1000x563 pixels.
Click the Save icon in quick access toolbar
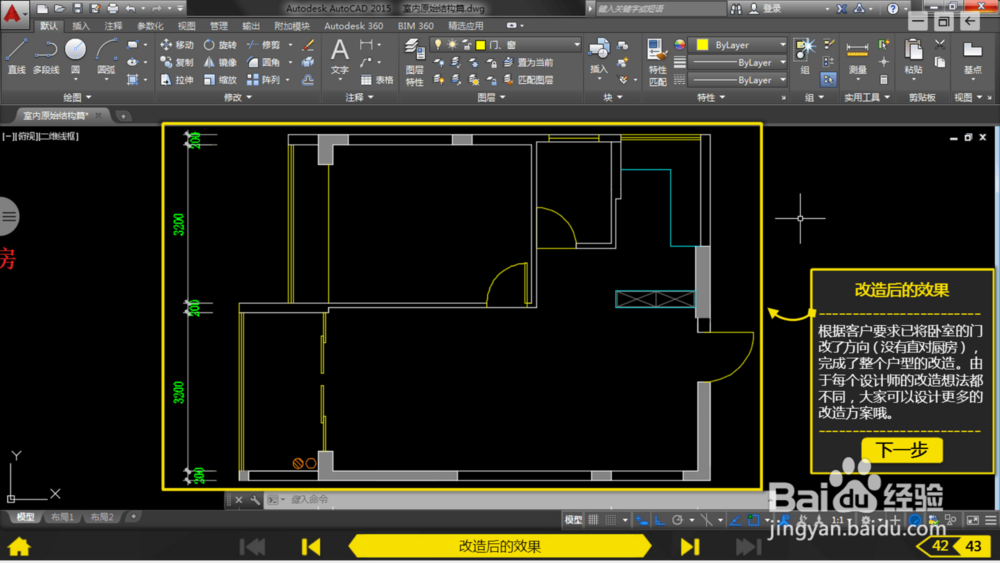[x=77, y=8]
